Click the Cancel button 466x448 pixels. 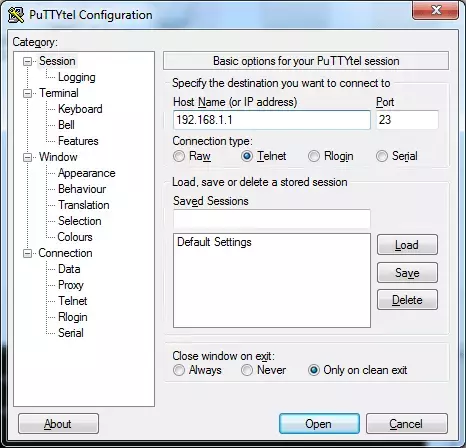pos(407,424)
